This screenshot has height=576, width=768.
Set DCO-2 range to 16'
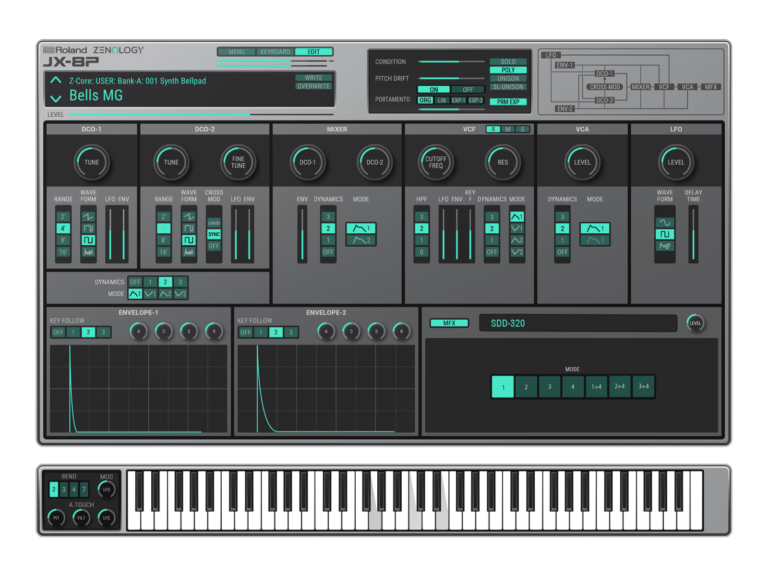[164, 252]
